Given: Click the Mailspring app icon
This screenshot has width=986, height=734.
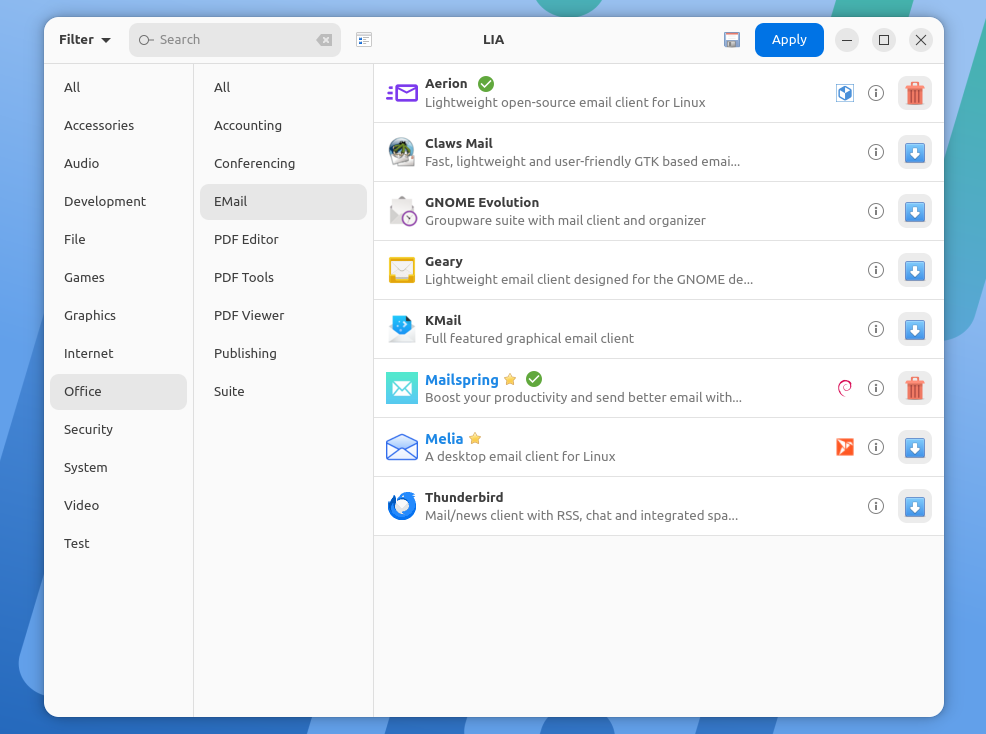Looking at the screenshot, I should [402, 388].
